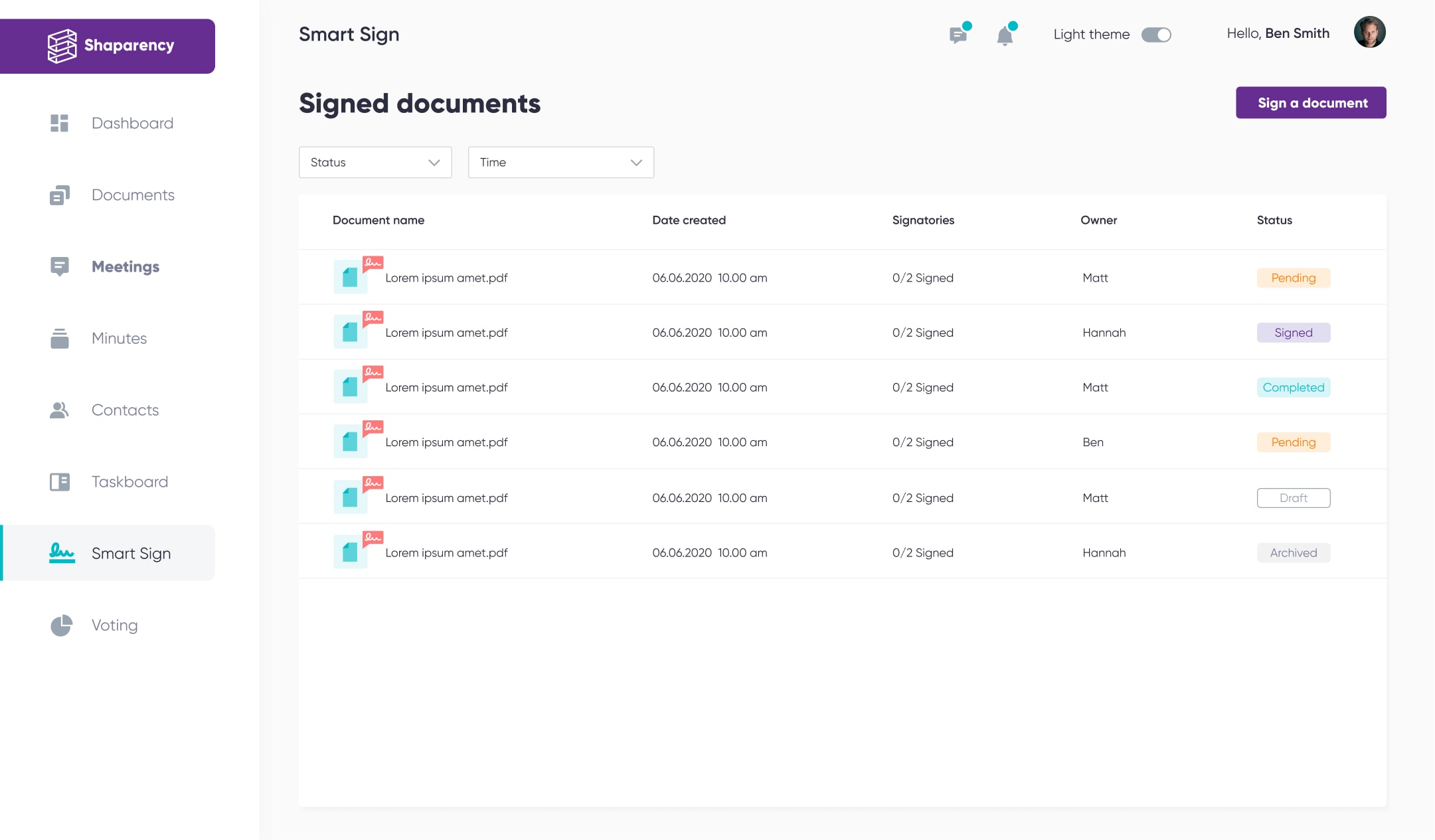
Task: Open Minutes from the sidebar
Action: [119, 339]
